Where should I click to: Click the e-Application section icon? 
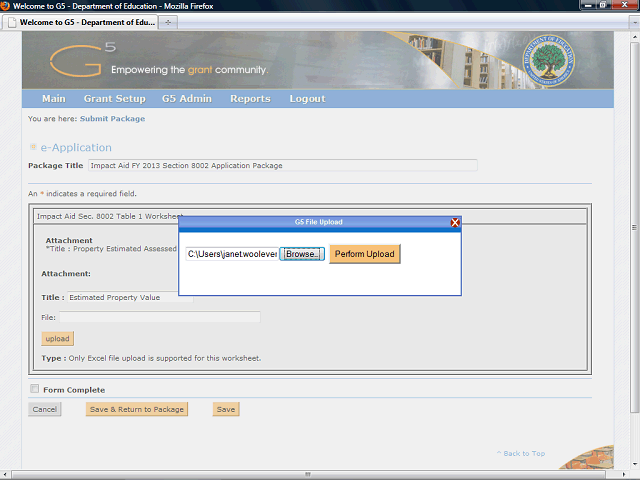coord(33,147)
